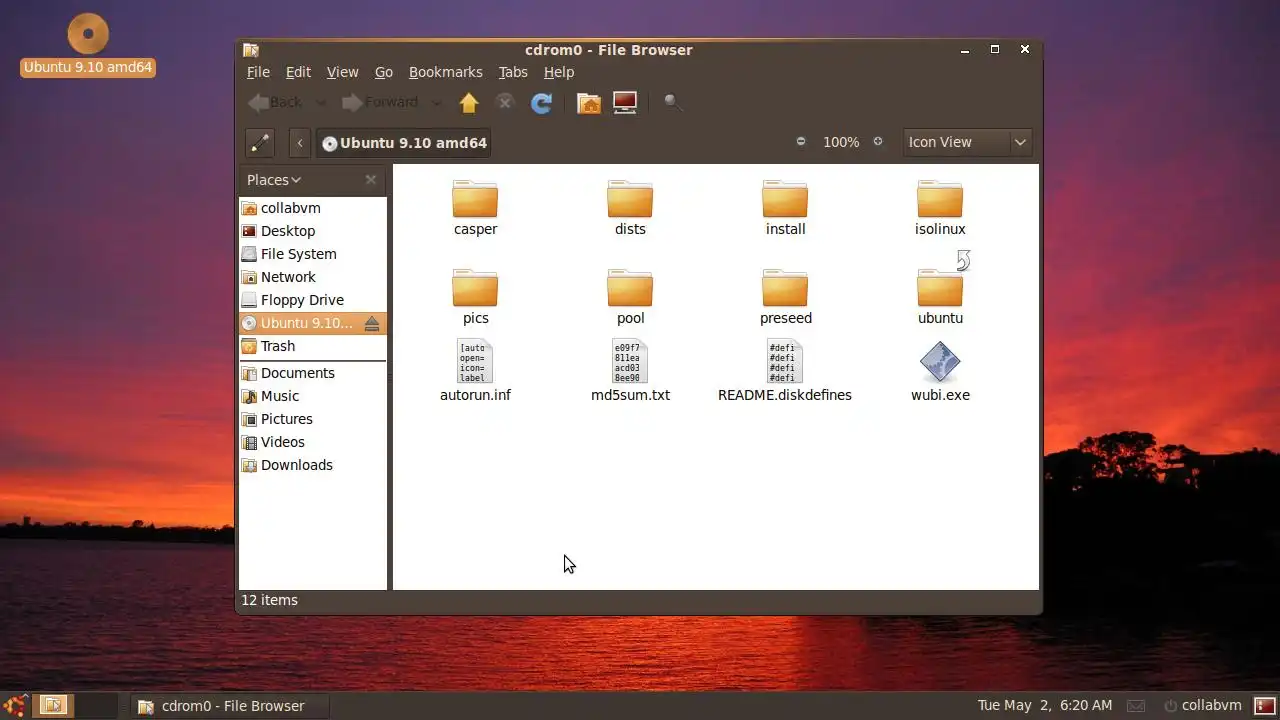Select the ubuntu symlink folder
This screenshot has height=720, width=1280.
[x=940, y=289]
